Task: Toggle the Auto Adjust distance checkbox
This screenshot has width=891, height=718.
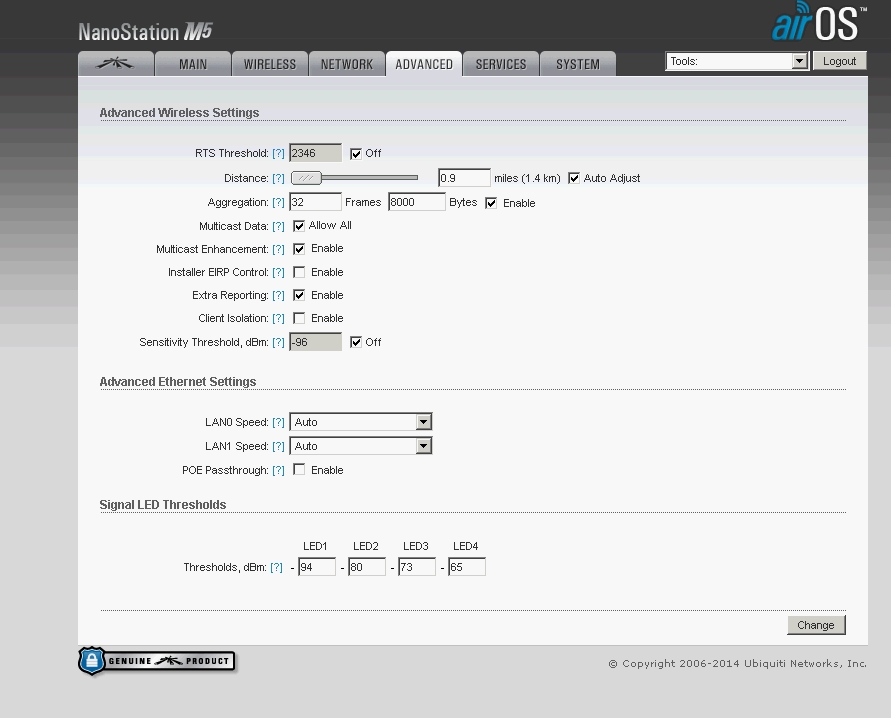Action: pyautogui.click(x=574, y=178)
